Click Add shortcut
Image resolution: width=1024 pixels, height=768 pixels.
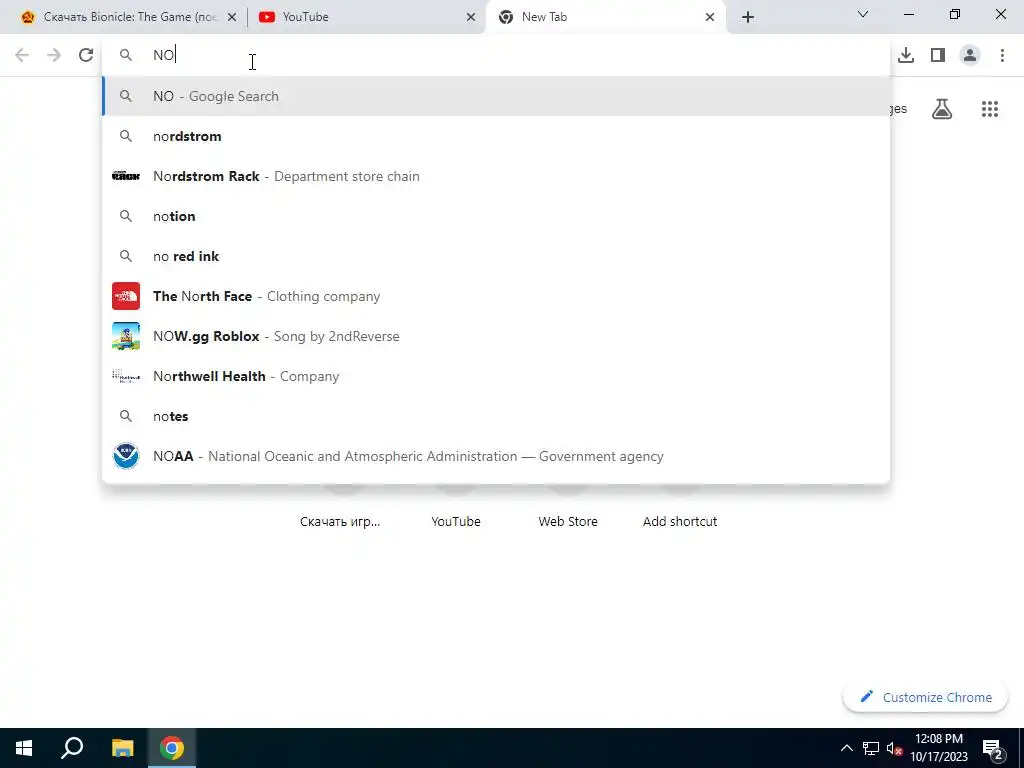click(x=680, y=521)
